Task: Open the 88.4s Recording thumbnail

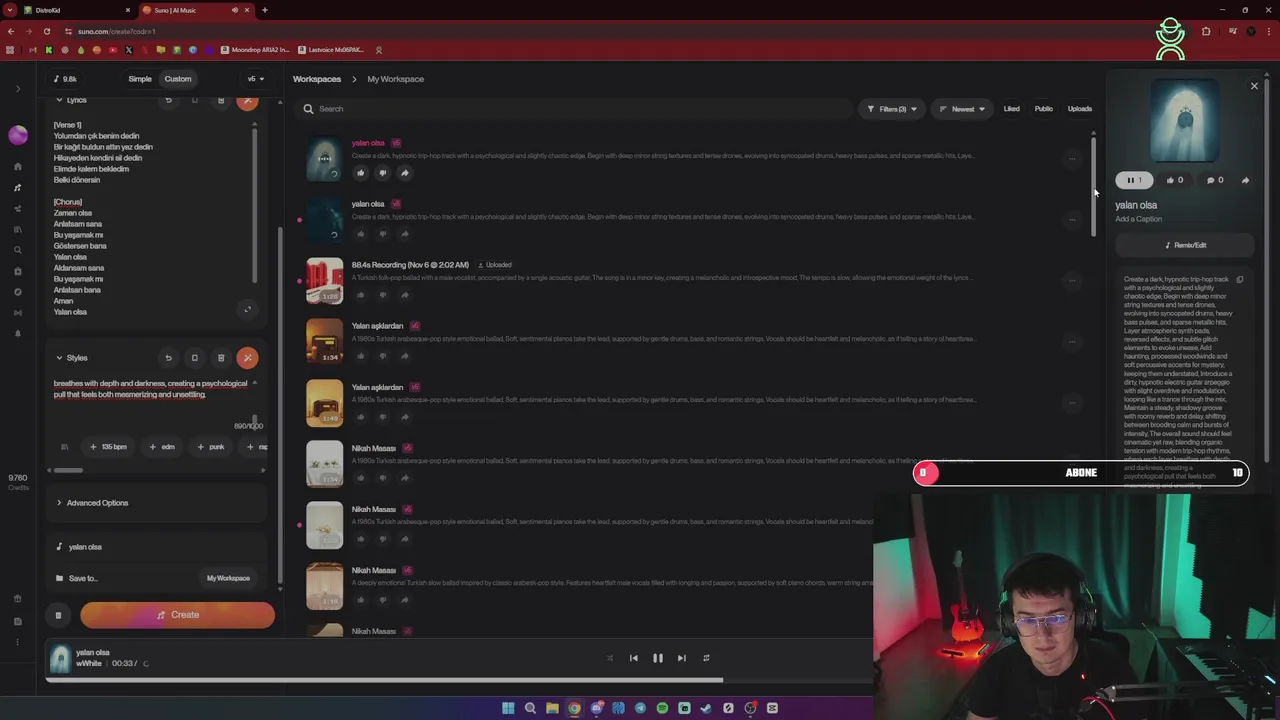Action: [x=324, y=281]
